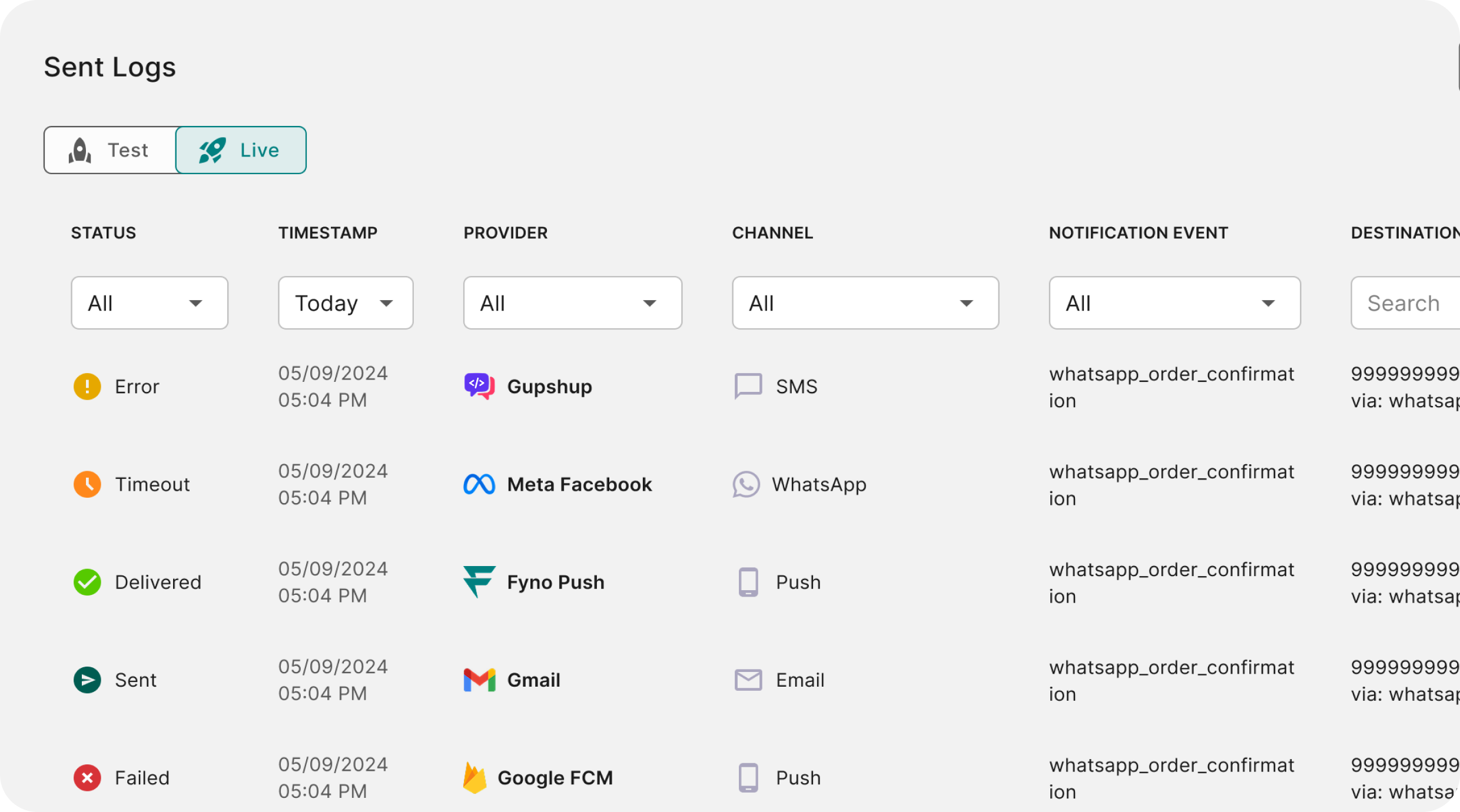Open the Status filter dropdown

tap(150, 303)
